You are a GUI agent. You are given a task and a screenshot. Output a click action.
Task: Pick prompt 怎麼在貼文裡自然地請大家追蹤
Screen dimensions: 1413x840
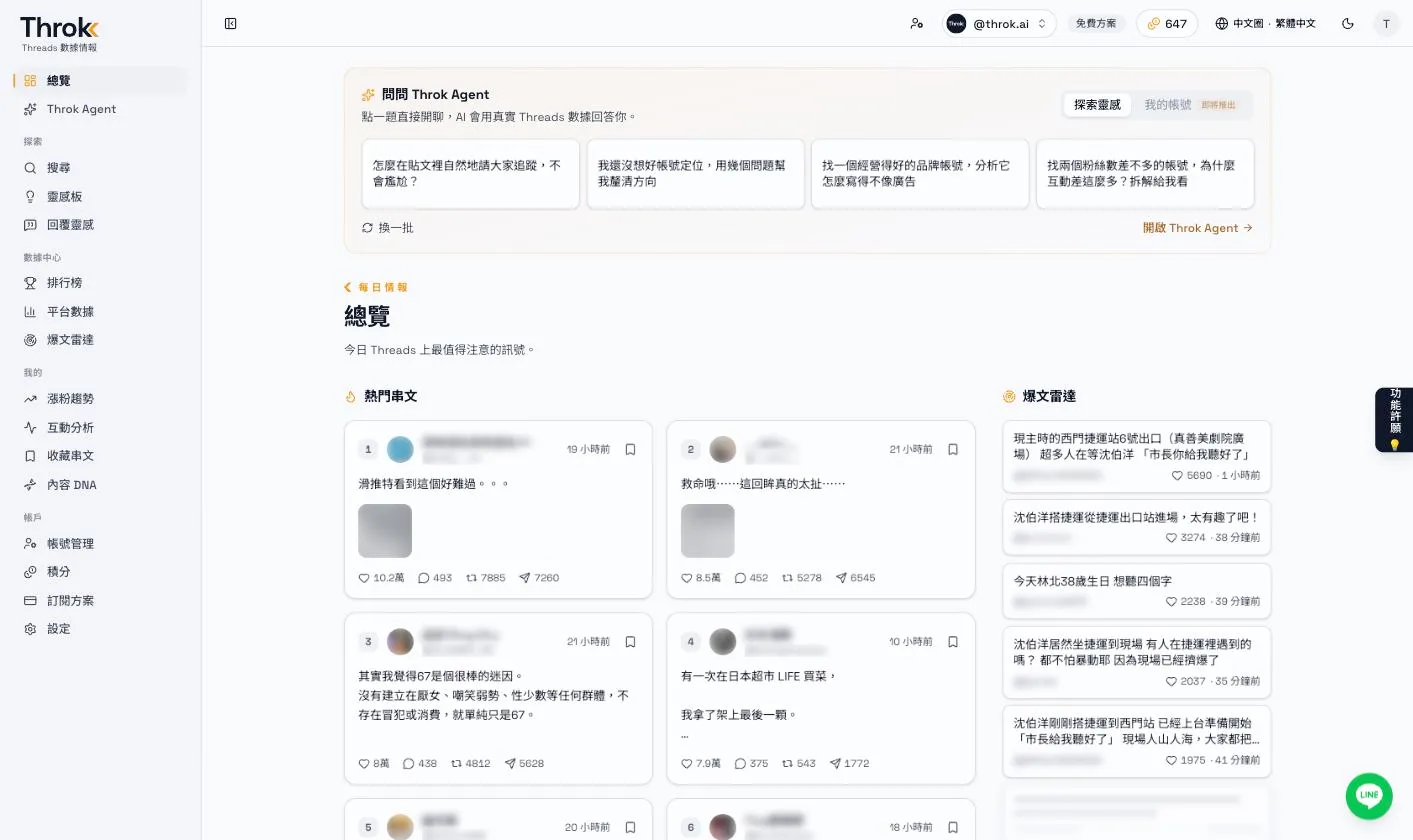[471, 174]
